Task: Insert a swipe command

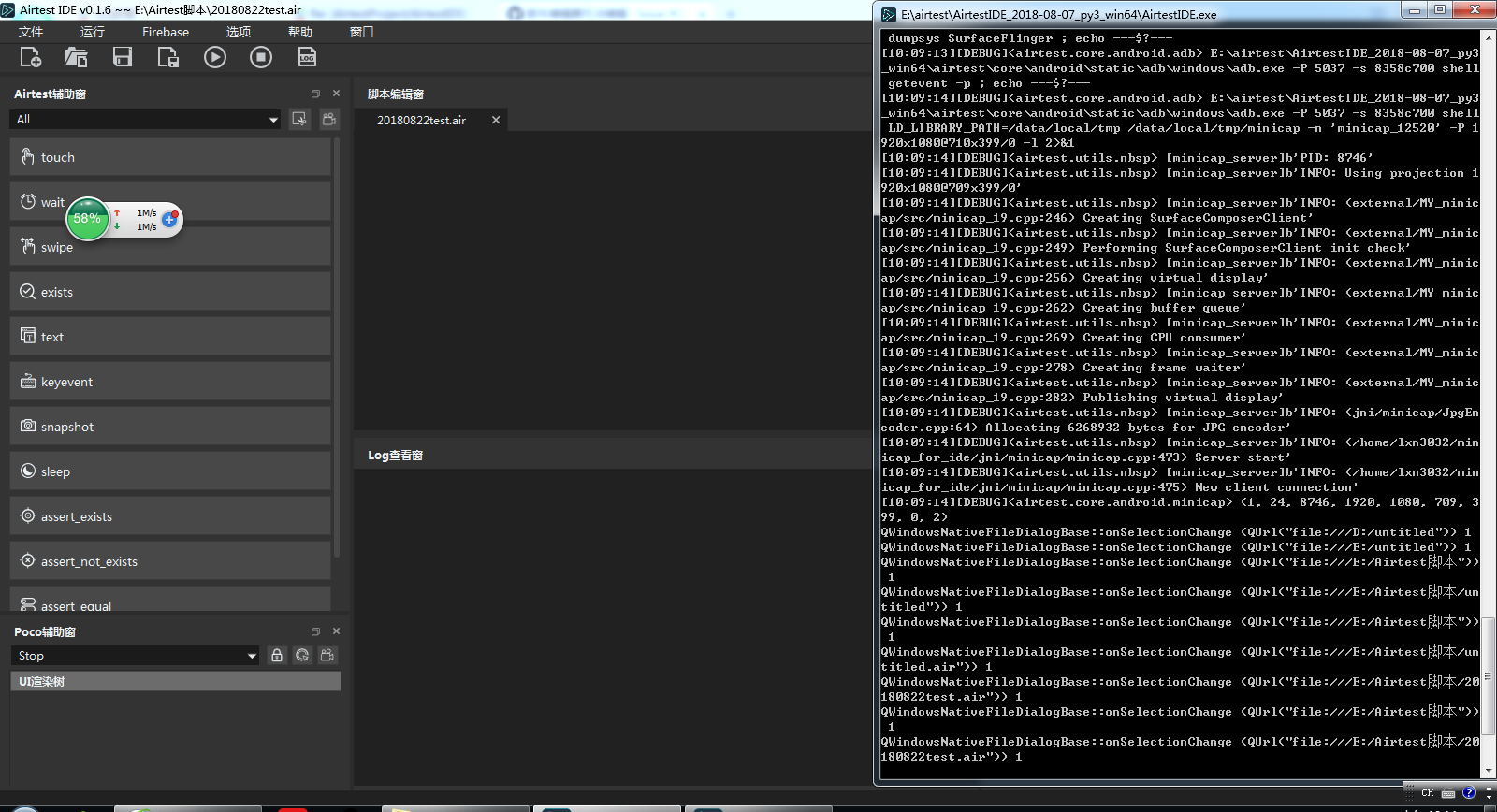Action: (170, 247)
